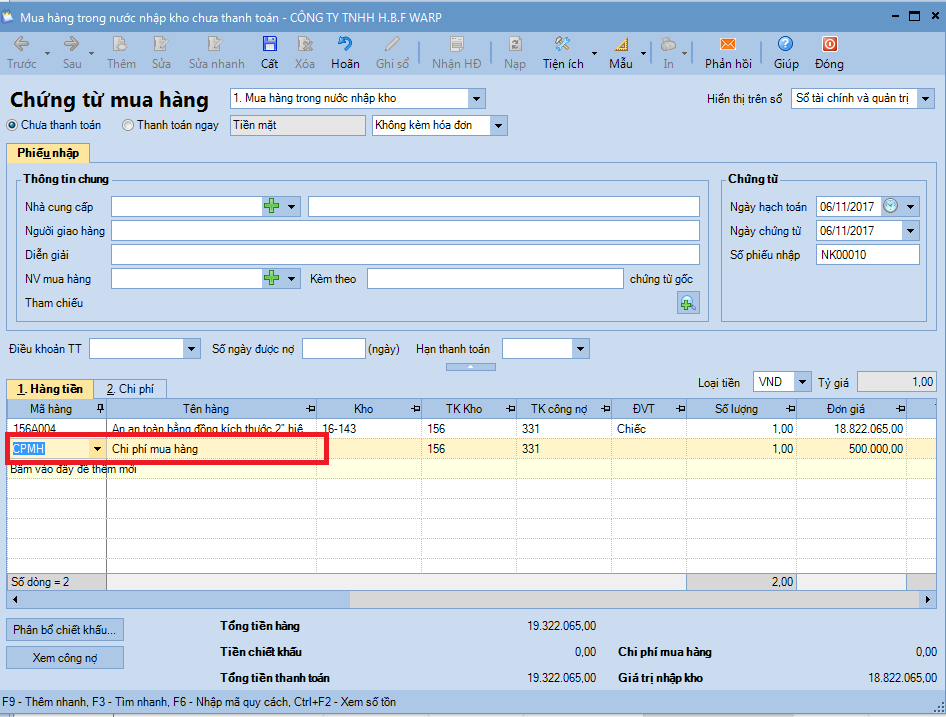
Task: Click the Số ngày được nợ field
Action: point(334,349)
